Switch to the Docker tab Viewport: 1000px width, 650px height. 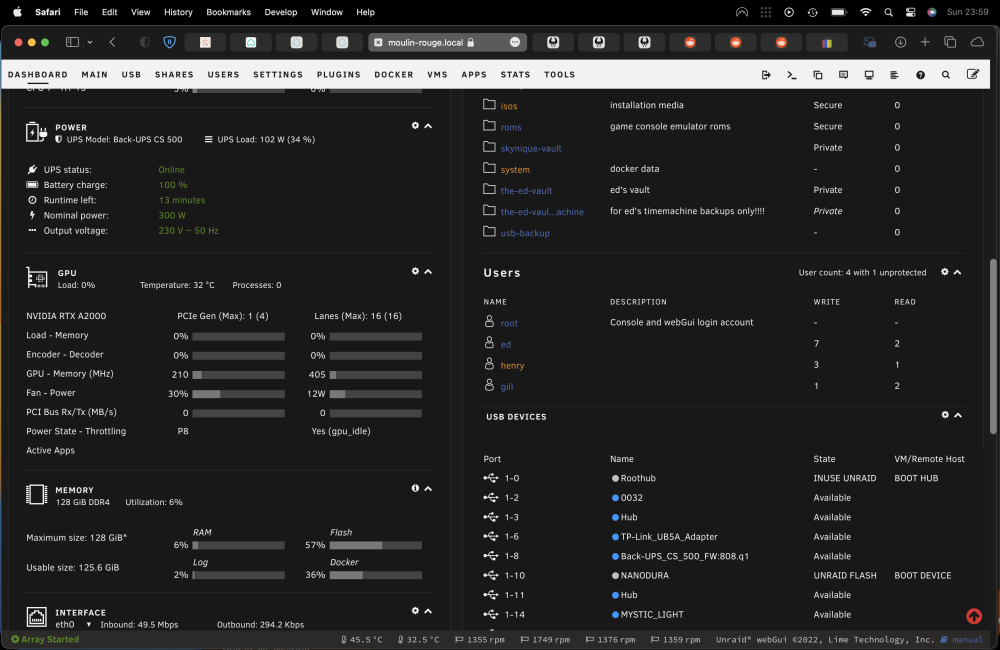[x=393, y=75]
